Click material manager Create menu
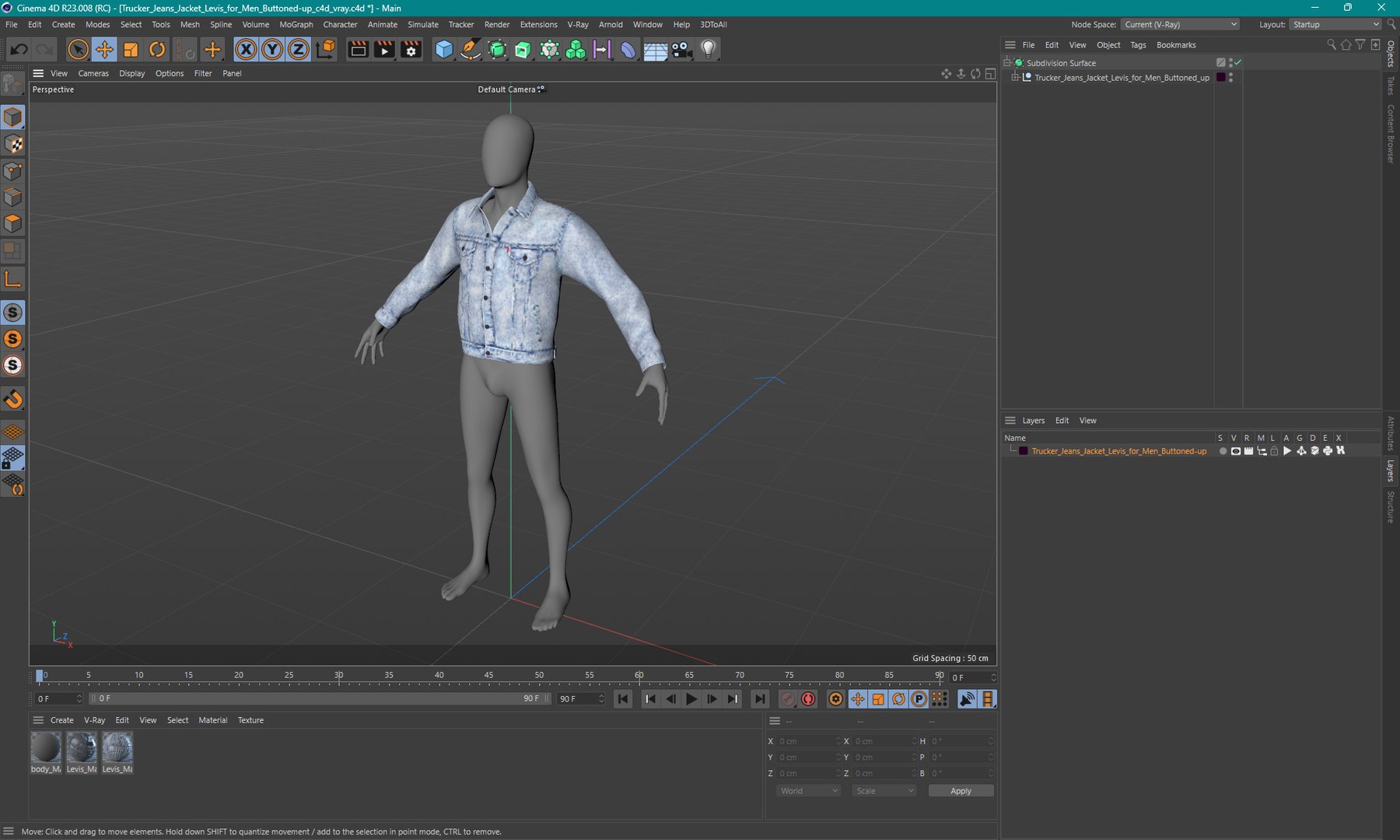The height and width of the screenshot is (840, 1400). (62, 720)
